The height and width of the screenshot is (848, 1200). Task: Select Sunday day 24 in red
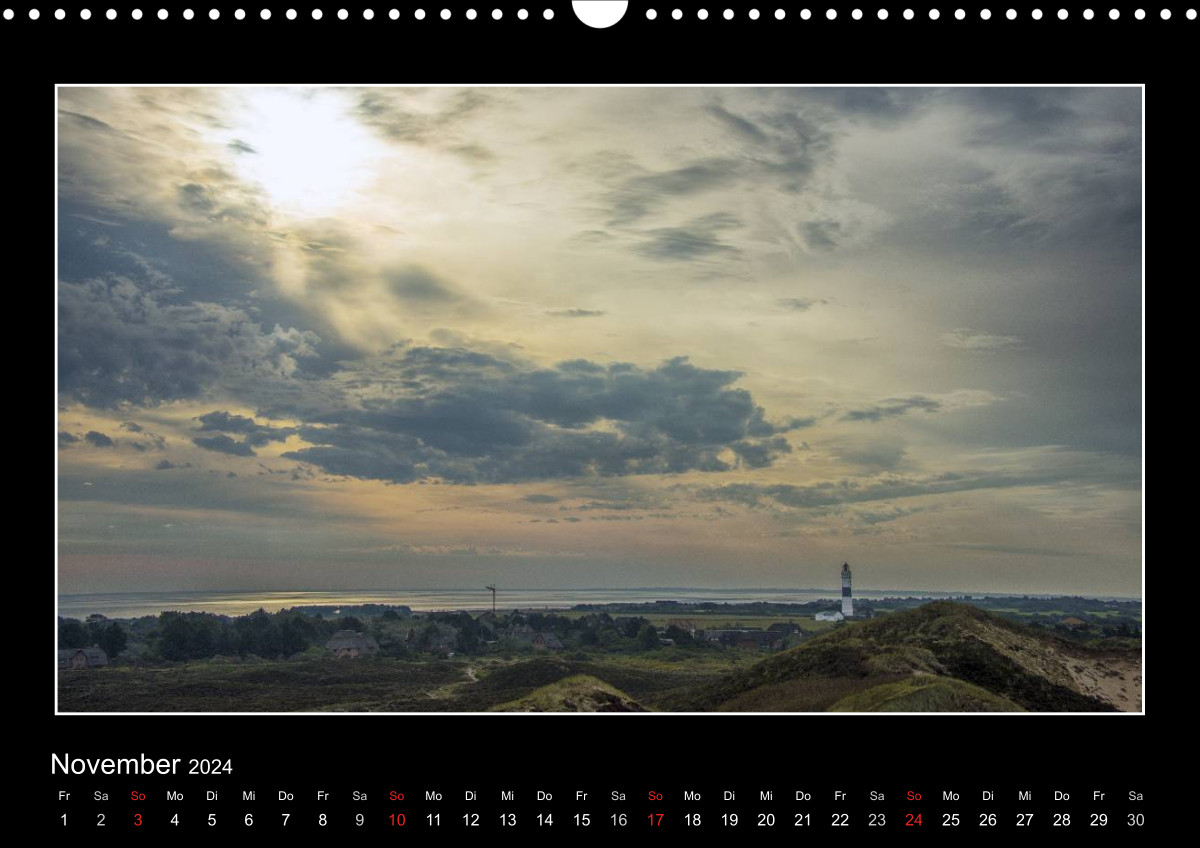click(x=914, y=820)
